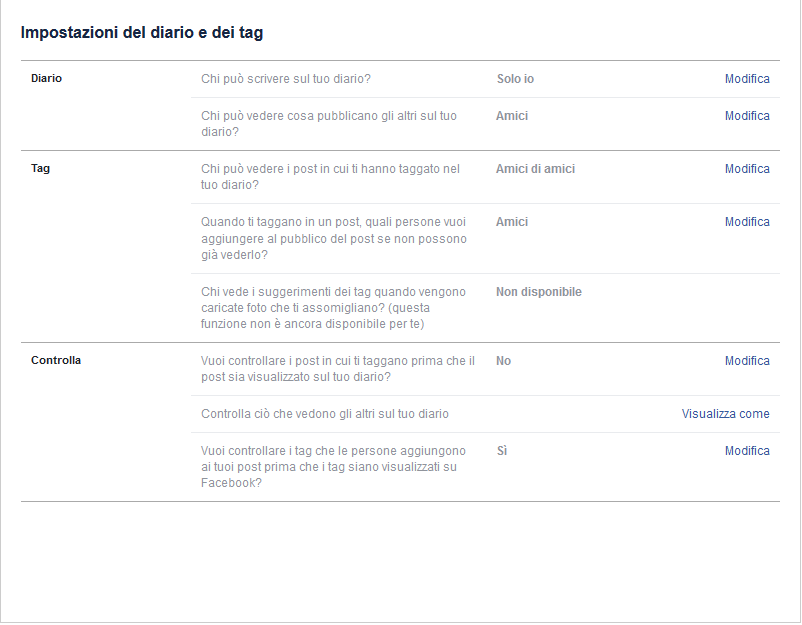Click the Amici di amici value
Image resolution: width=802 pixels, height=625 pixels.
click(x=535, y=169)
